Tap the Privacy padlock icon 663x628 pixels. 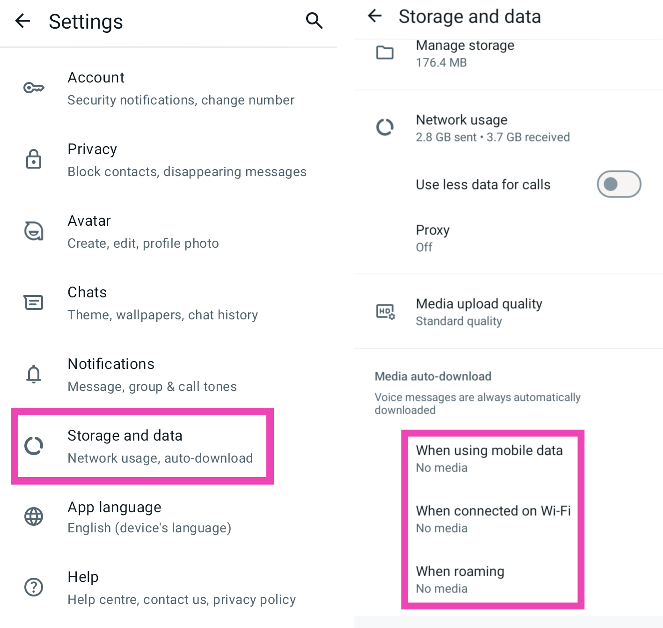point(33,160)
